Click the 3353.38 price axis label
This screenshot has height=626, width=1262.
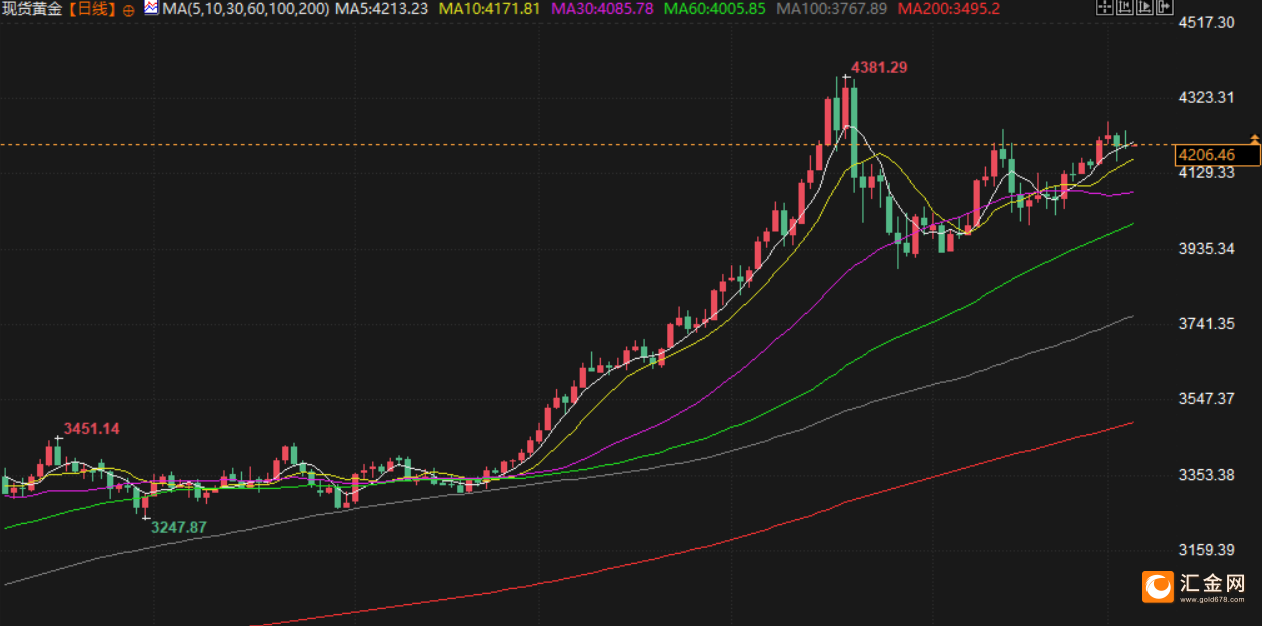(x=1208, y=474)
